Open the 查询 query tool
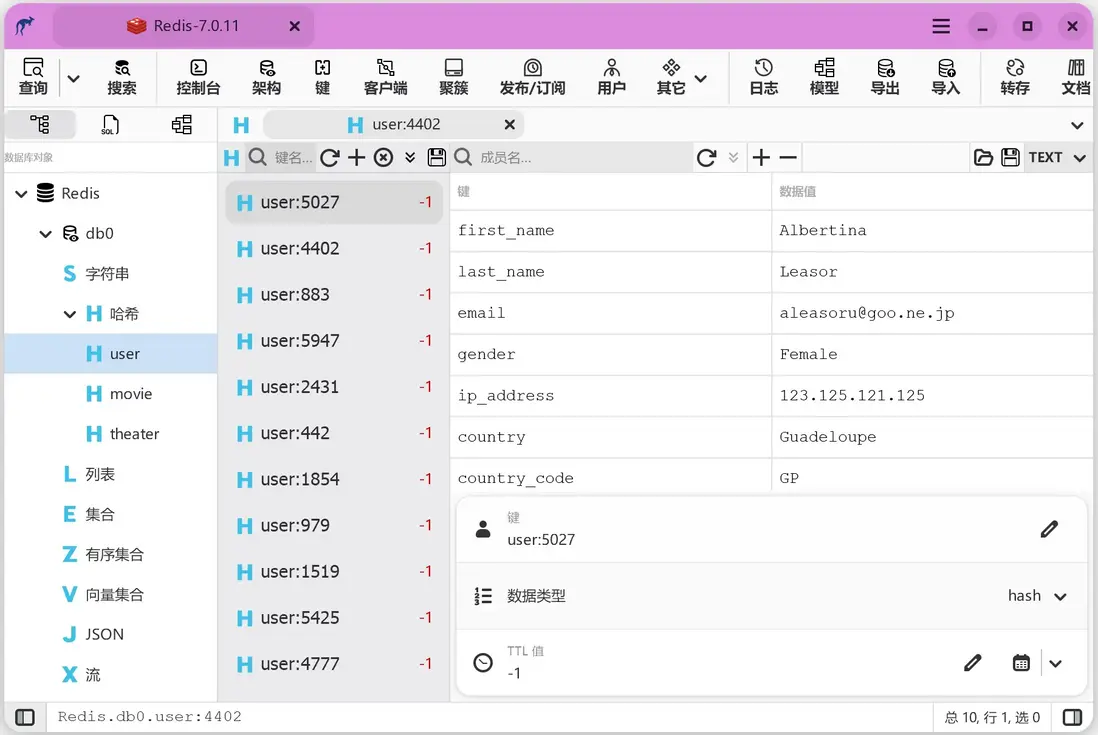Viewport: 1098px width, 735px height. click(x=33, y=77)
